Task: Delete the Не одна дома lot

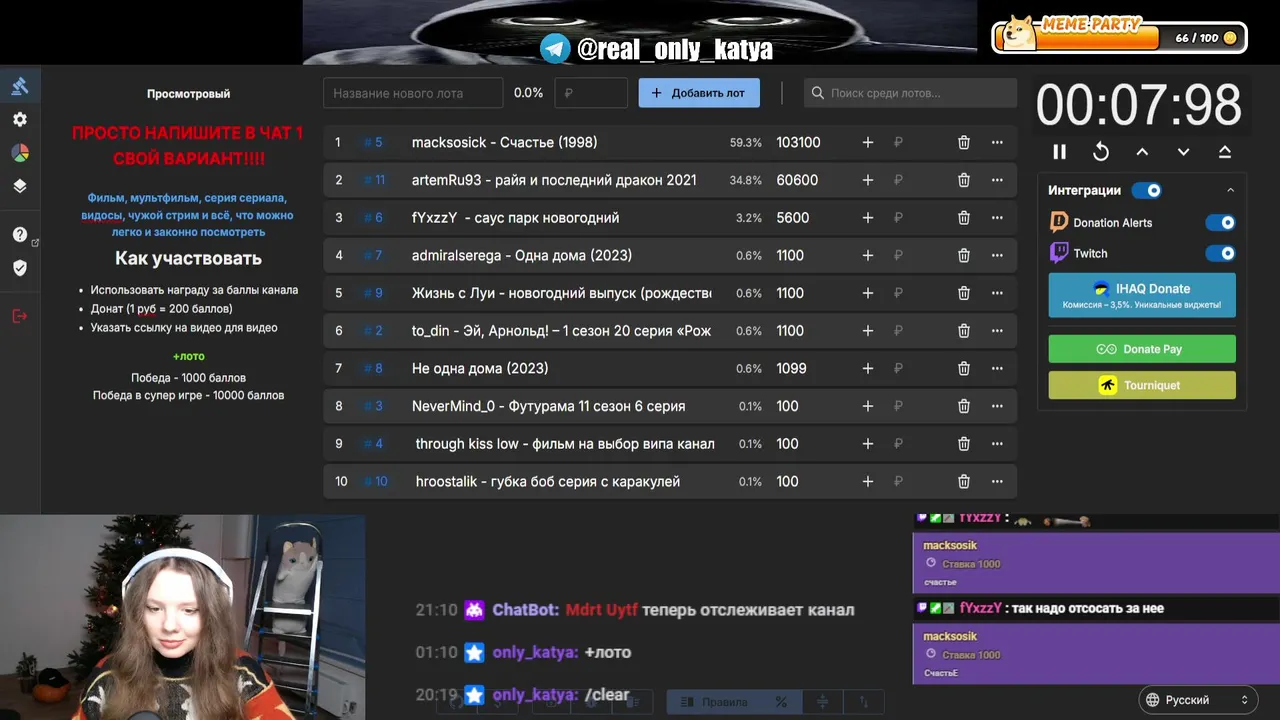Action: [964, 369]
